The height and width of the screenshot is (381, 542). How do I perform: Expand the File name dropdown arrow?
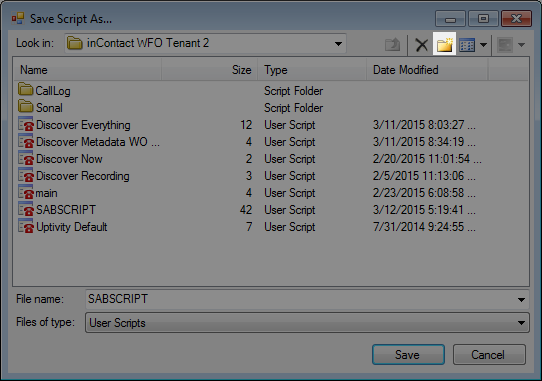click(x=521, y=299)
